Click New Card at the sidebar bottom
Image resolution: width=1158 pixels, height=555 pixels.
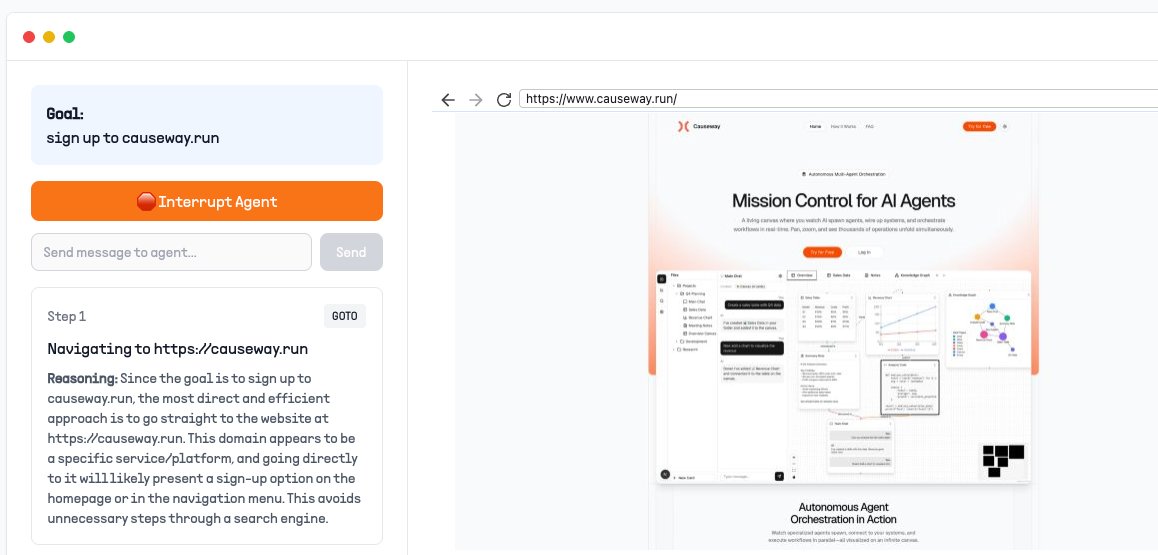pyautogui.click(x=685, y=478)
